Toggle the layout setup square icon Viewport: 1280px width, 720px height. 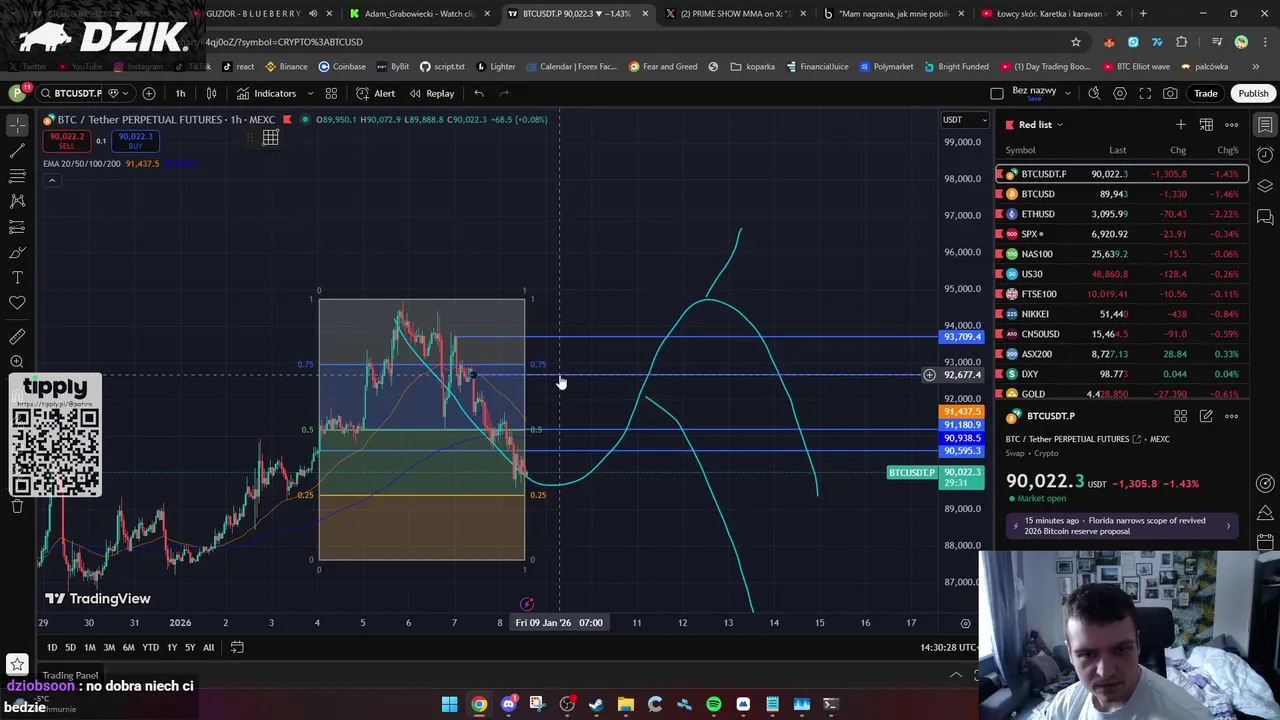click(x=997, y=93)
